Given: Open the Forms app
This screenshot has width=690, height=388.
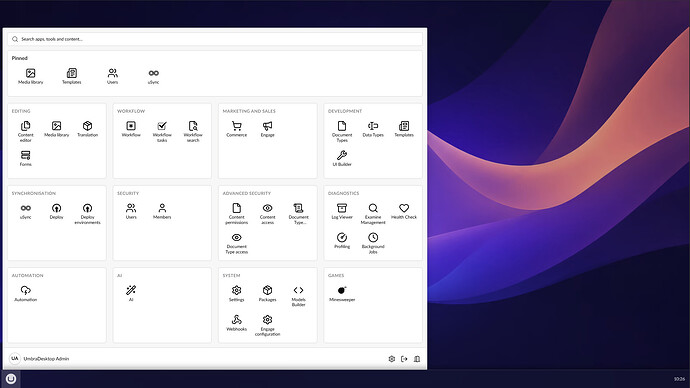Looking at the screenshot, I should (26, 158).
